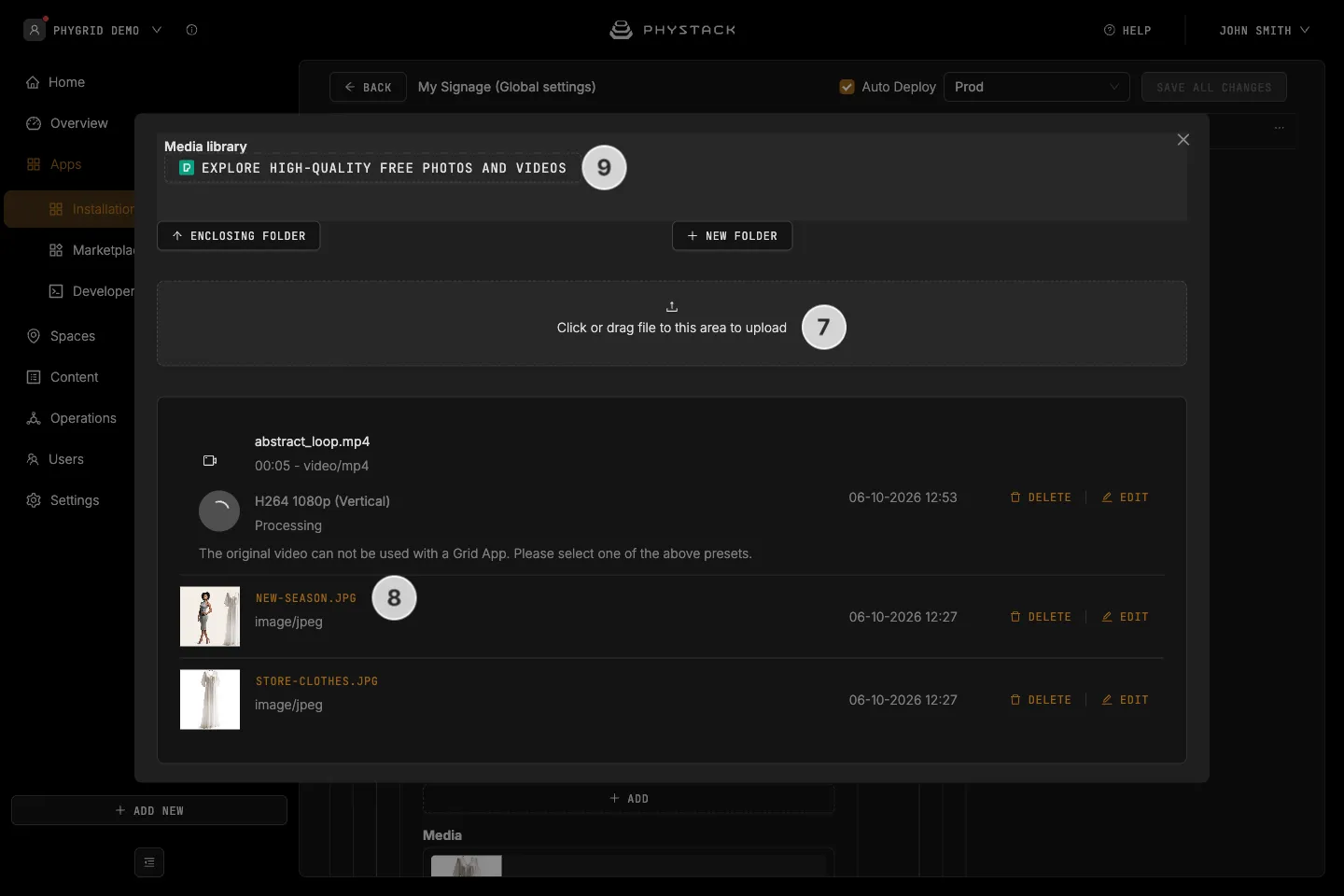The image size is (1344, 896).
Task: Click the New Folder button
Action: pyautogui.click(x=733, y=236)
